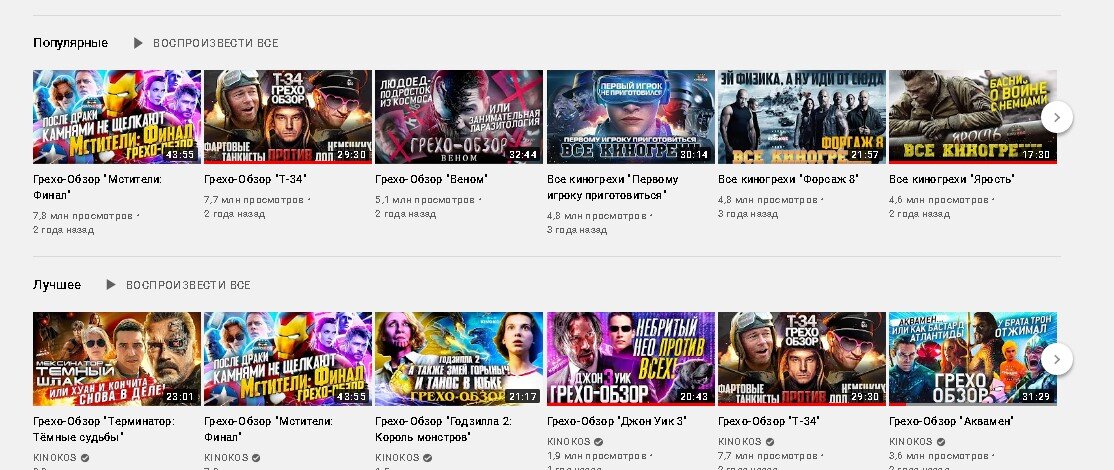Open Первому игроку приготовиться thumbnail 30:14

tap(631, 117)
